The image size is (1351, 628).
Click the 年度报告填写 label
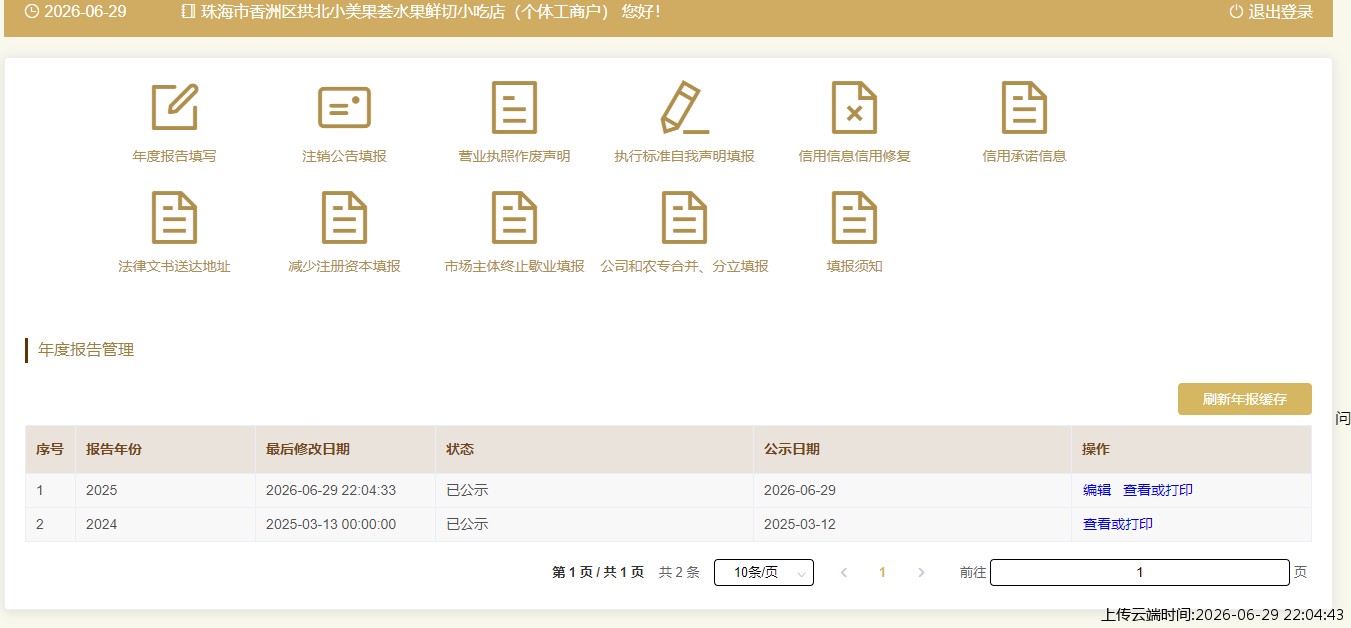[174, 156]
